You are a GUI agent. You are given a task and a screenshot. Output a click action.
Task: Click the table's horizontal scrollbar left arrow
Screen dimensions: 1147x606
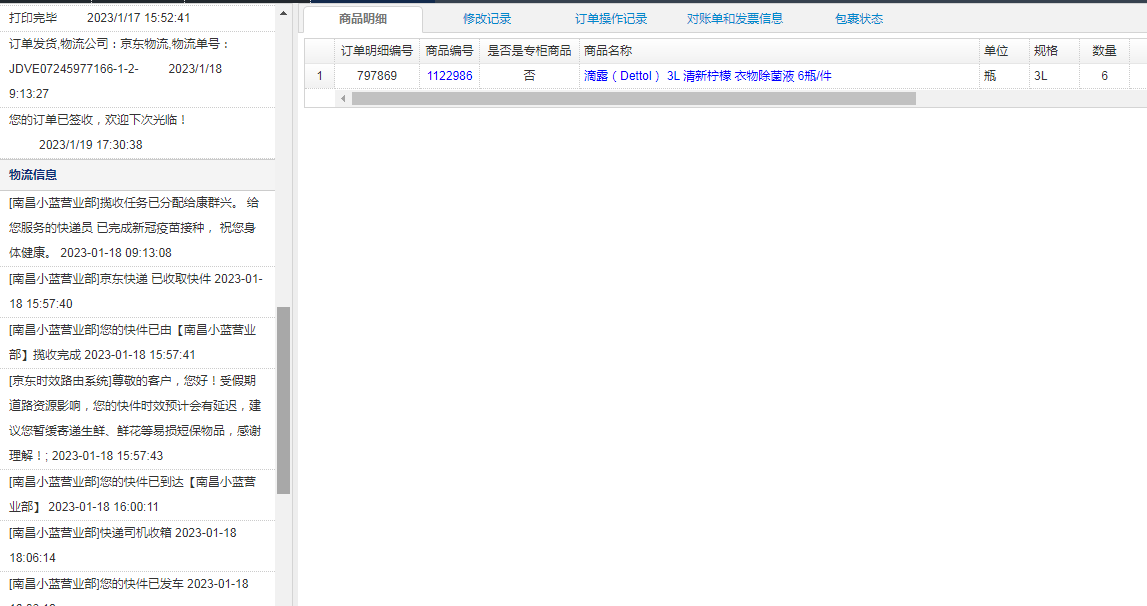pyautogui.click(x=343, y=99)
